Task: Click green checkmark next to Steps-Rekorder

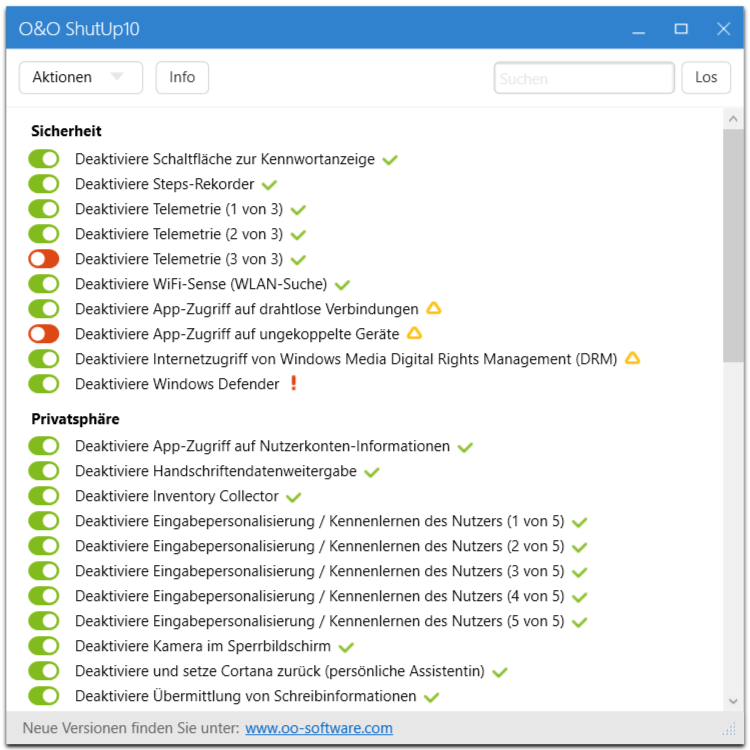Action: (x=269, y=185)
